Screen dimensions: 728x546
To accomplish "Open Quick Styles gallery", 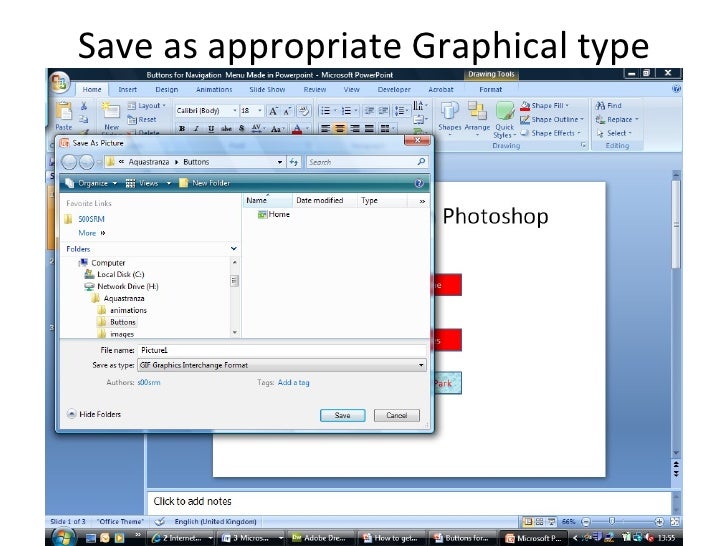I will point(505,119).
